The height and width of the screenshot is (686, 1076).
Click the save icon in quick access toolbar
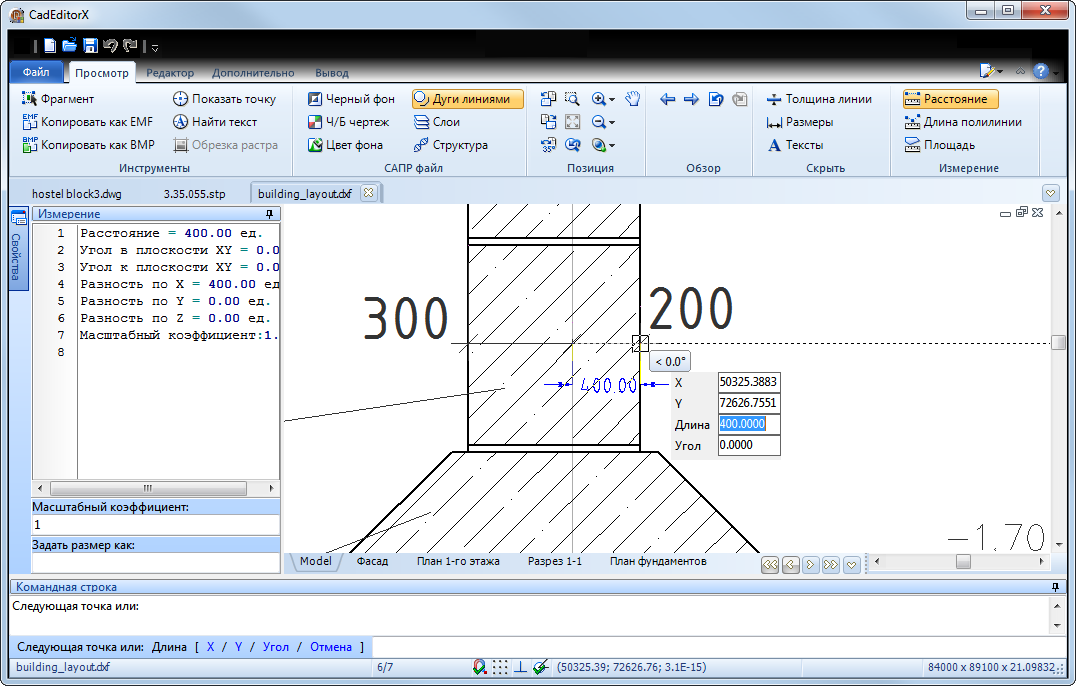click(x=90, y=46)
